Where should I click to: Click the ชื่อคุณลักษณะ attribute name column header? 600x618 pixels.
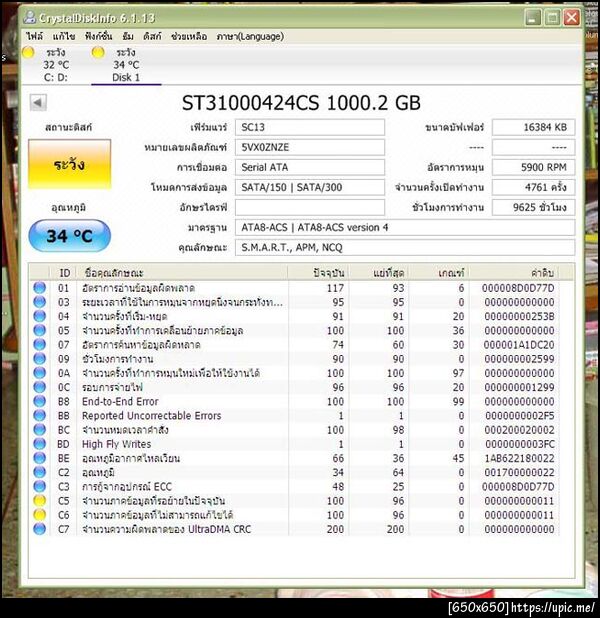click(x=182, y=273)
